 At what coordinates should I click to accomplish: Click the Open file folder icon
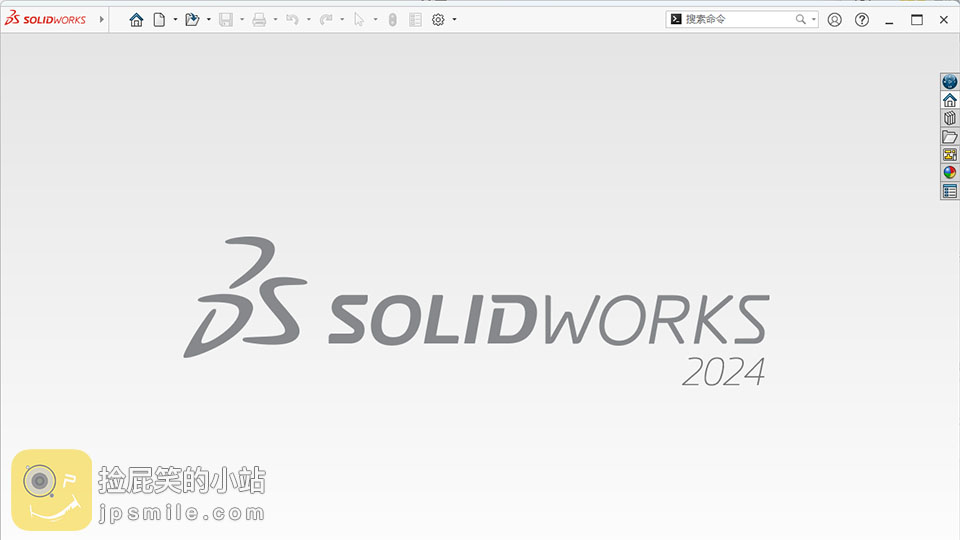tap(192, 19)
